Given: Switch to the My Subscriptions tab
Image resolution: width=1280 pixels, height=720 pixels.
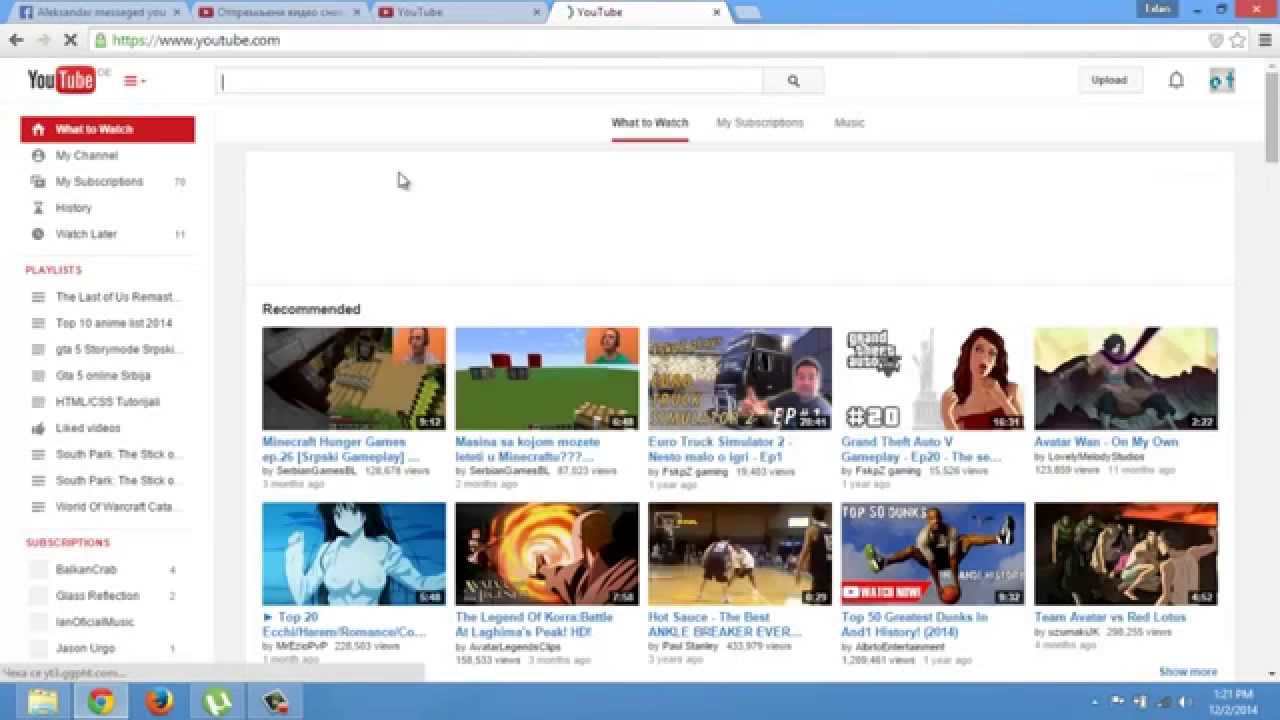Looking at the screenshot, I should pyautogui.click(x=760, y=123).
